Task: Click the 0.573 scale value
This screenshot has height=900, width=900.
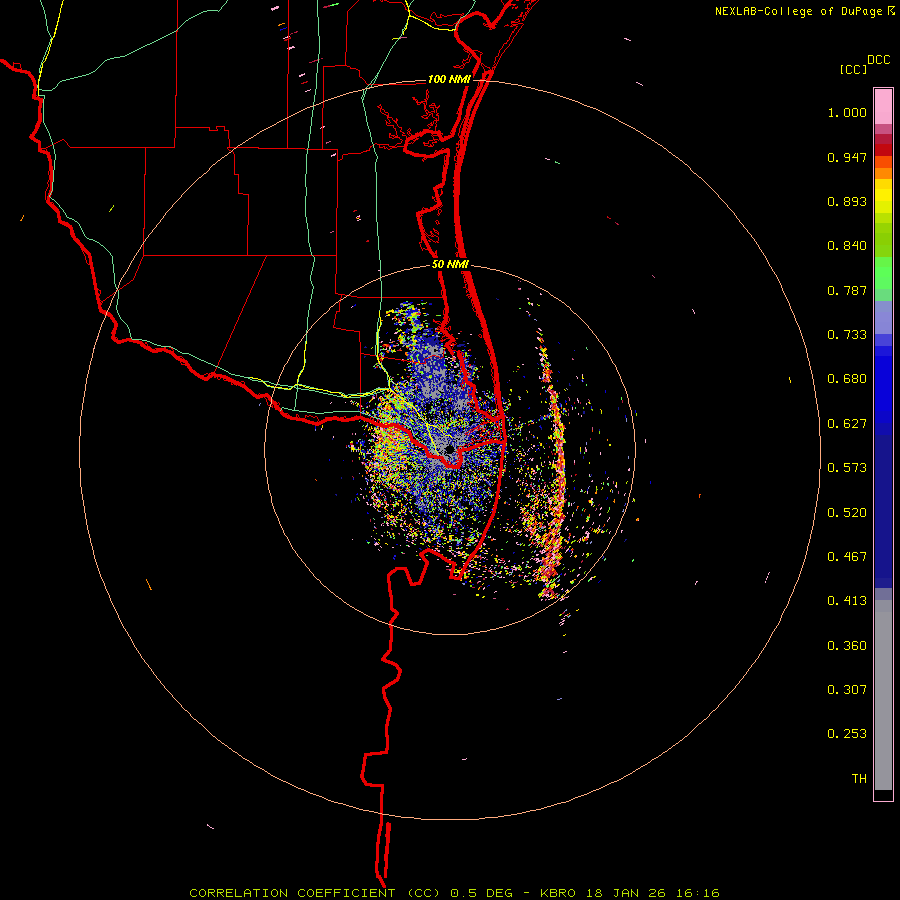Action: (847, 468)
